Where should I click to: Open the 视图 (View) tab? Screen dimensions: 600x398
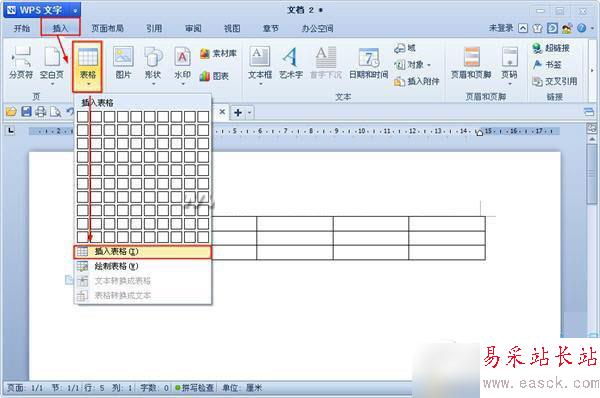pos(232,28)
